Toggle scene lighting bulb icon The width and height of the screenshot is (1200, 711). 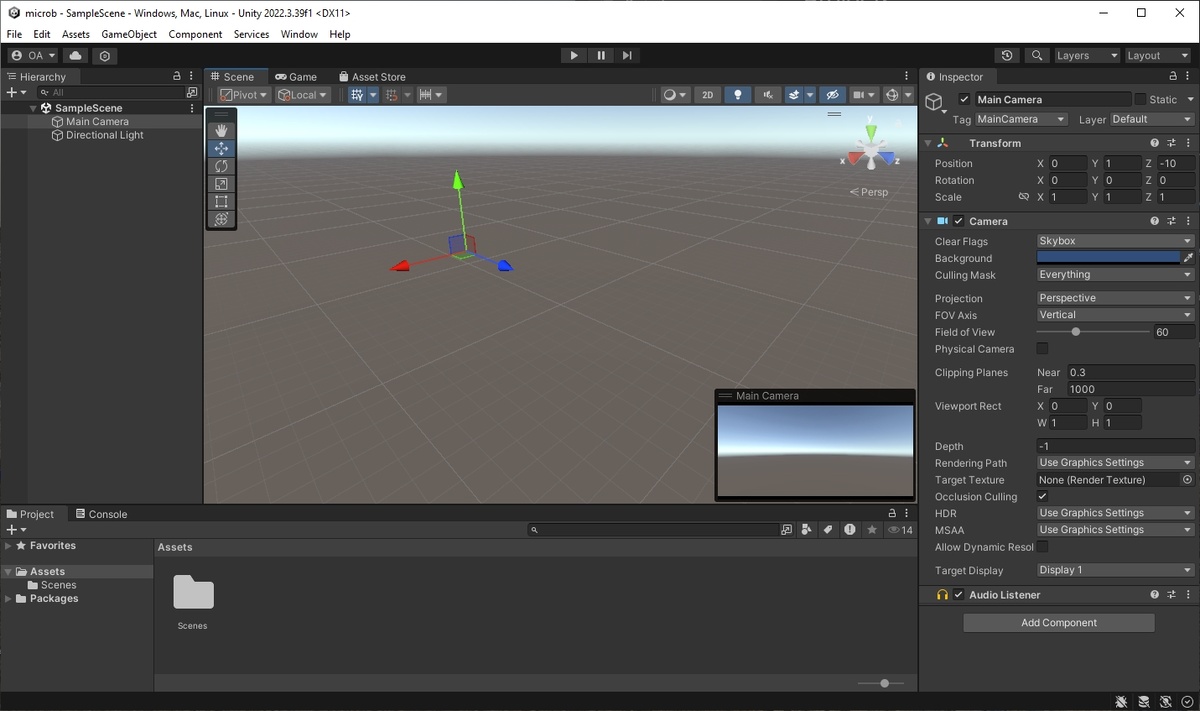click(x=738, y=95)
